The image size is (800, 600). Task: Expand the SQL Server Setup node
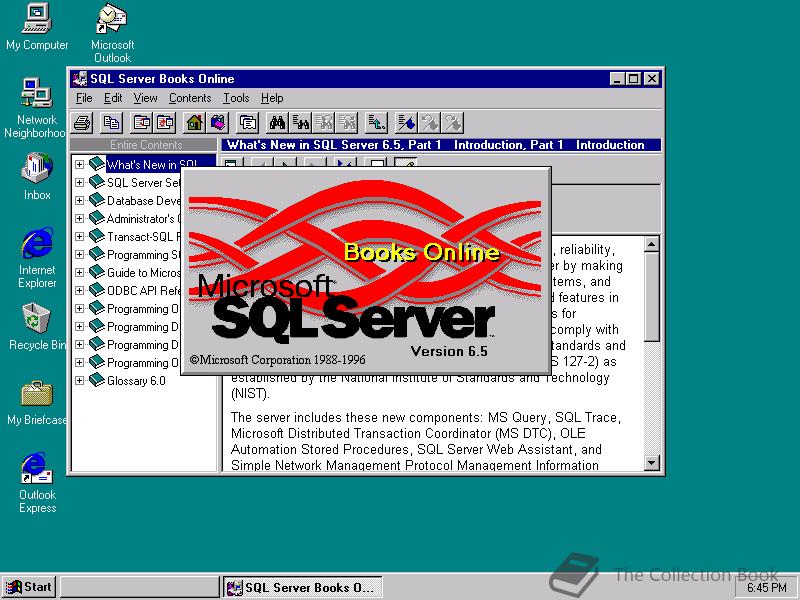tap(79, 182)
